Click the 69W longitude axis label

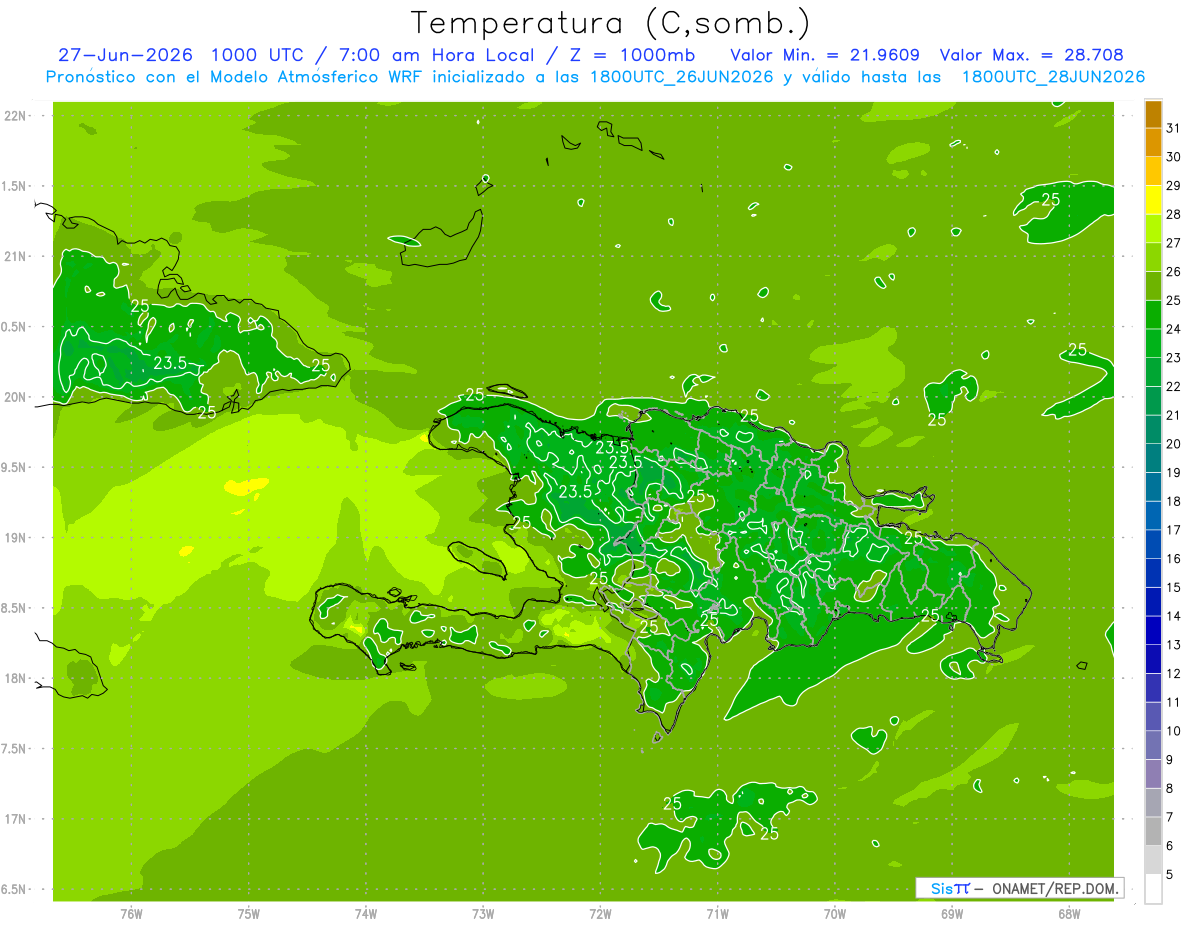tap(952, 913)
